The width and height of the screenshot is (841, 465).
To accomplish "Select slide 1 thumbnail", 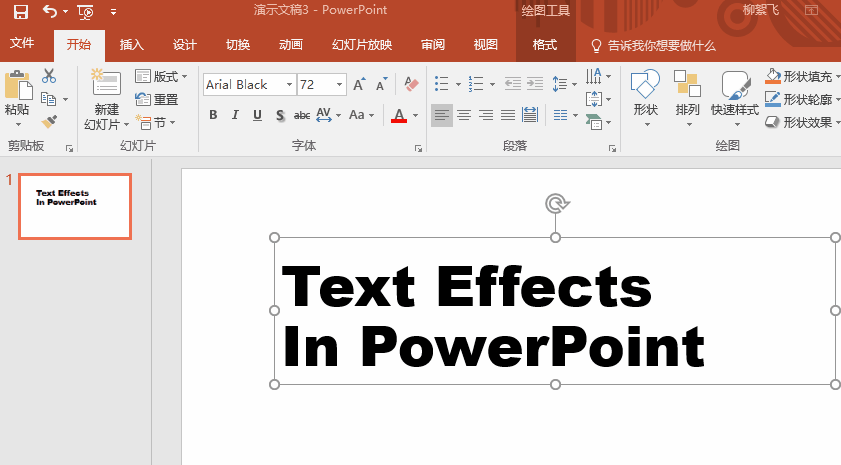I will [x=75, y=206].
